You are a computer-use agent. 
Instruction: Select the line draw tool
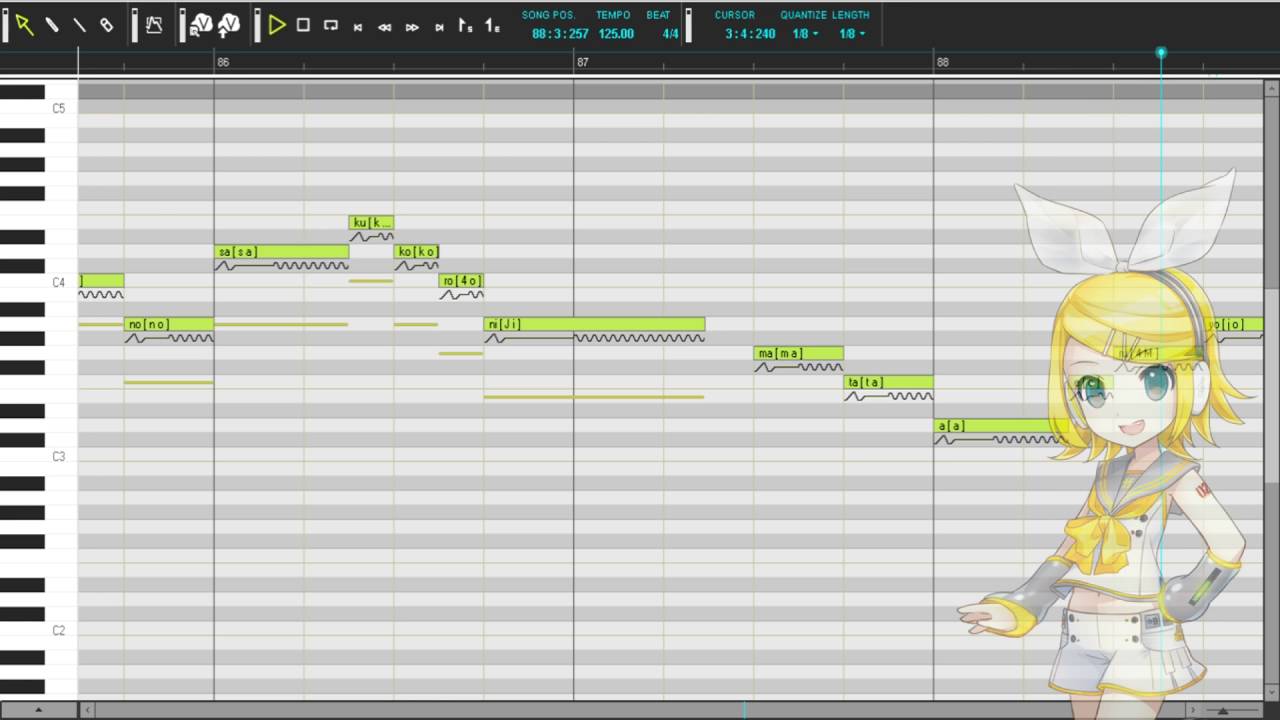tap(79, 25)
